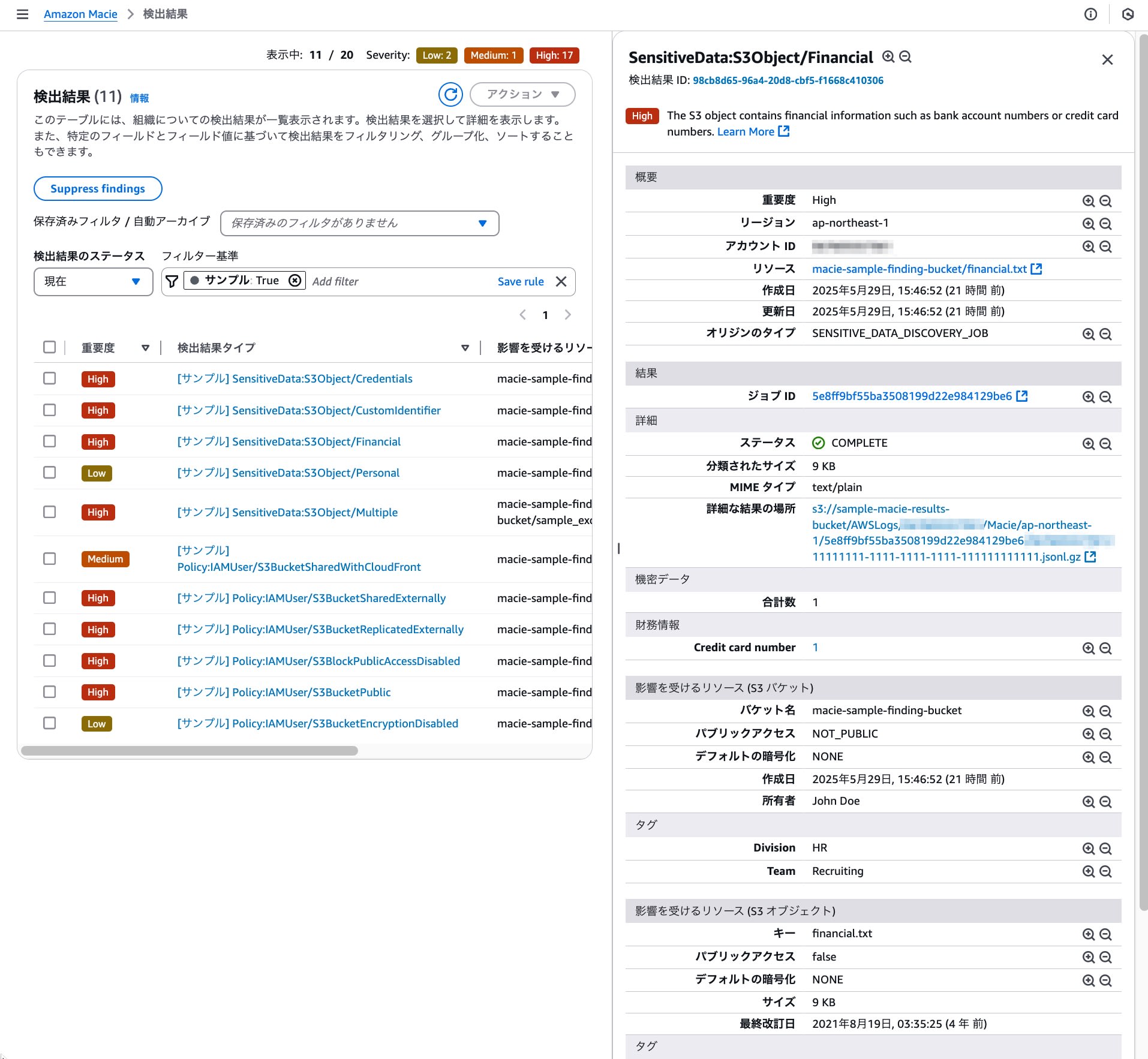Clear all filters with the X icon
The width and height of the screenshot is (1148, 1059).
(561, 281)
